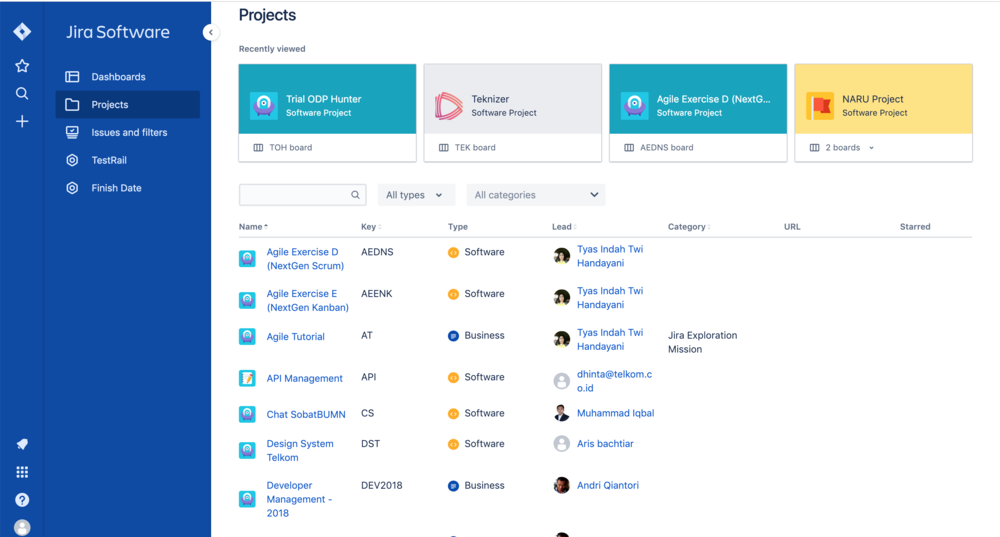Click Agile Exercise E project avatar icon

click(x=247, y=300)
